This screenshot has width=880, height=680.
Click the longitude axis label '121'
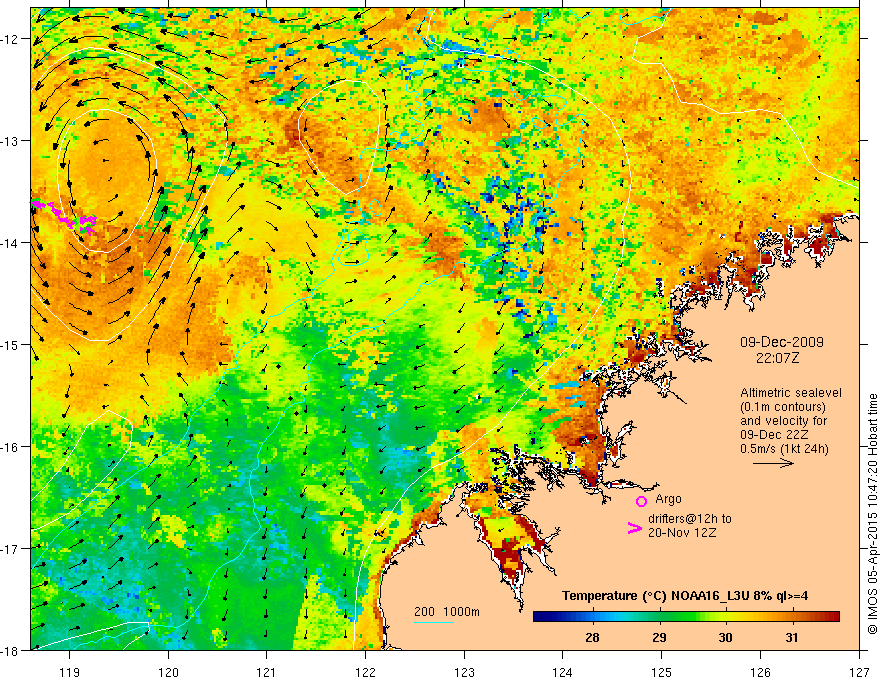[267, 672]
